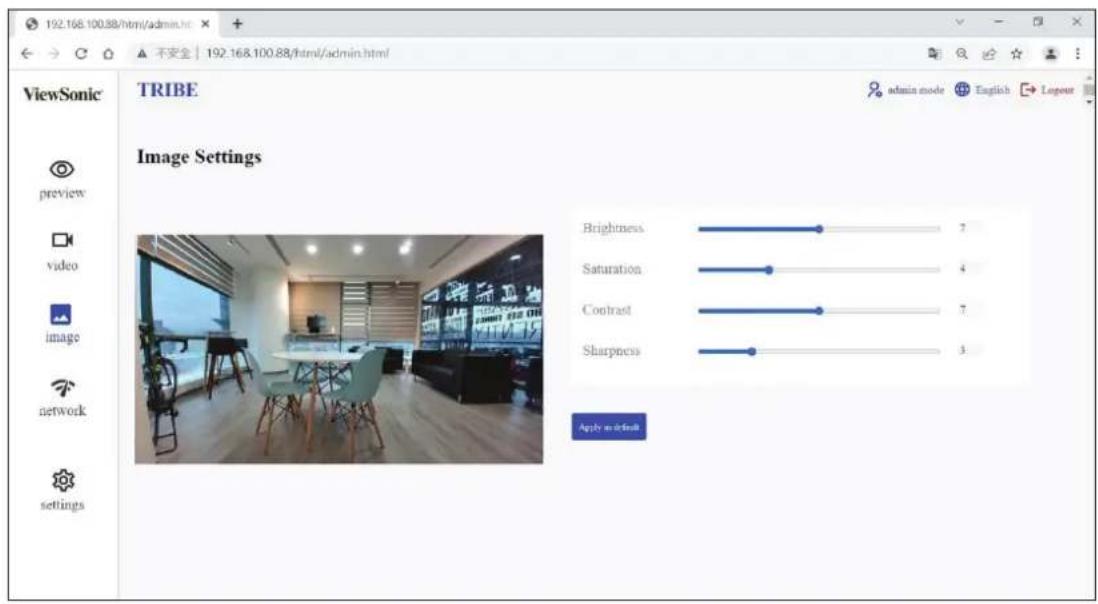Open a new browser tab with plus
Screen dimensions: 1098x604
[237, 23]
